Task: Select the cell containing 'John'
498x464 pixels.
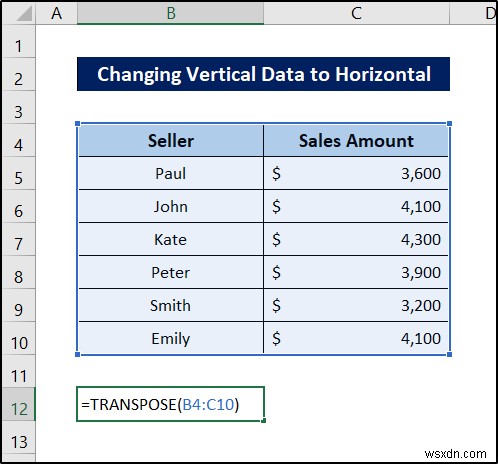Action: [171, 206]
